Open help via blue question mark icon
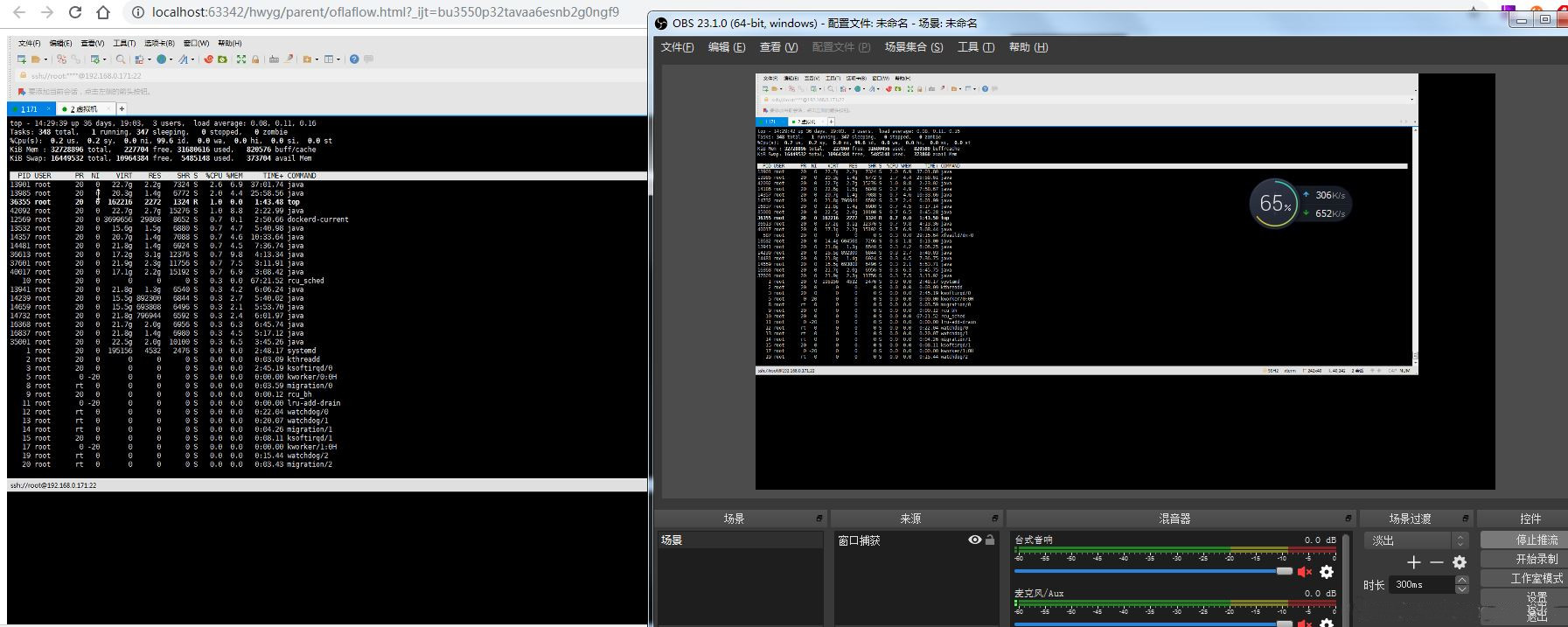Viewport: 1568px width, 627px height. [354, 59]
